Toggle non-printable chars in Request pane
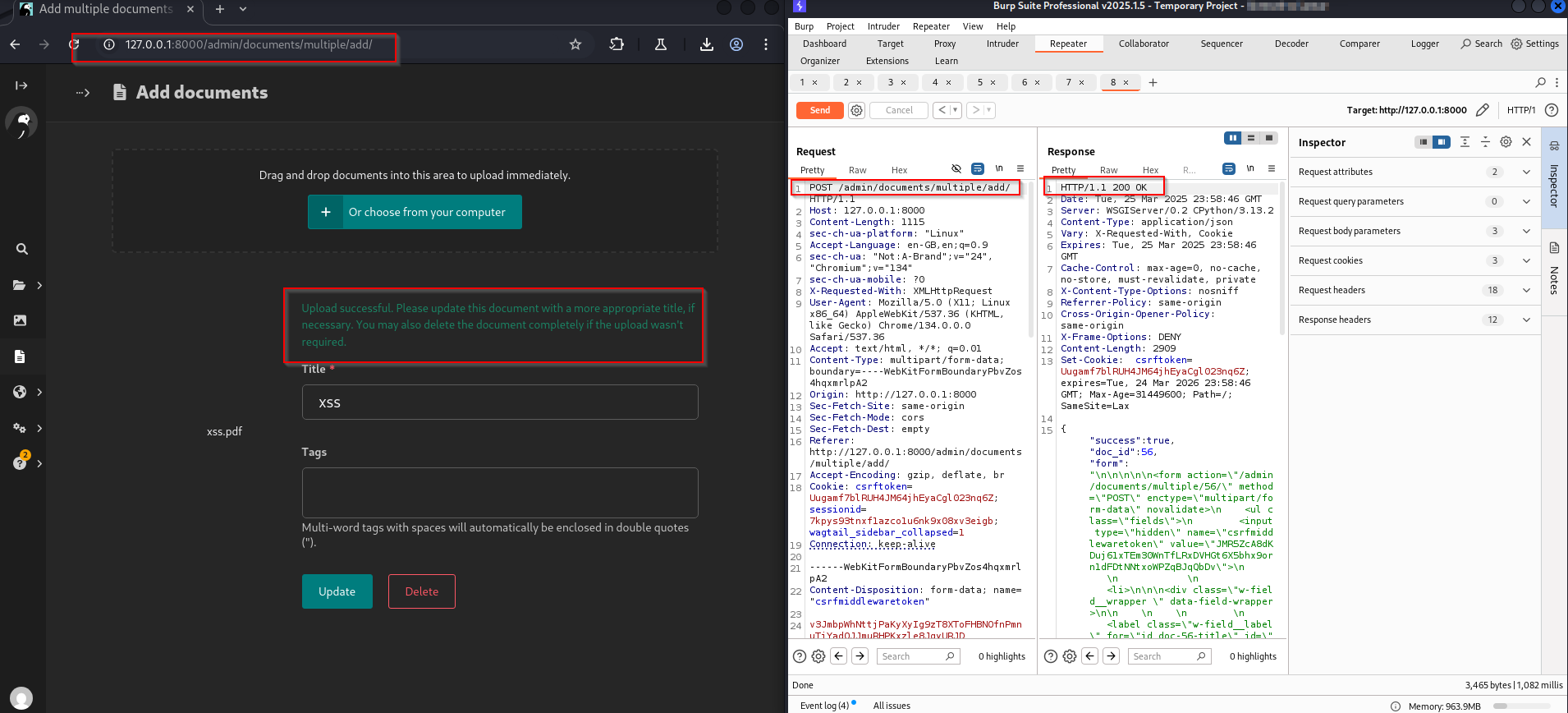The height and width of the screenshot is (713, 1568). click(x=999, y=168)
